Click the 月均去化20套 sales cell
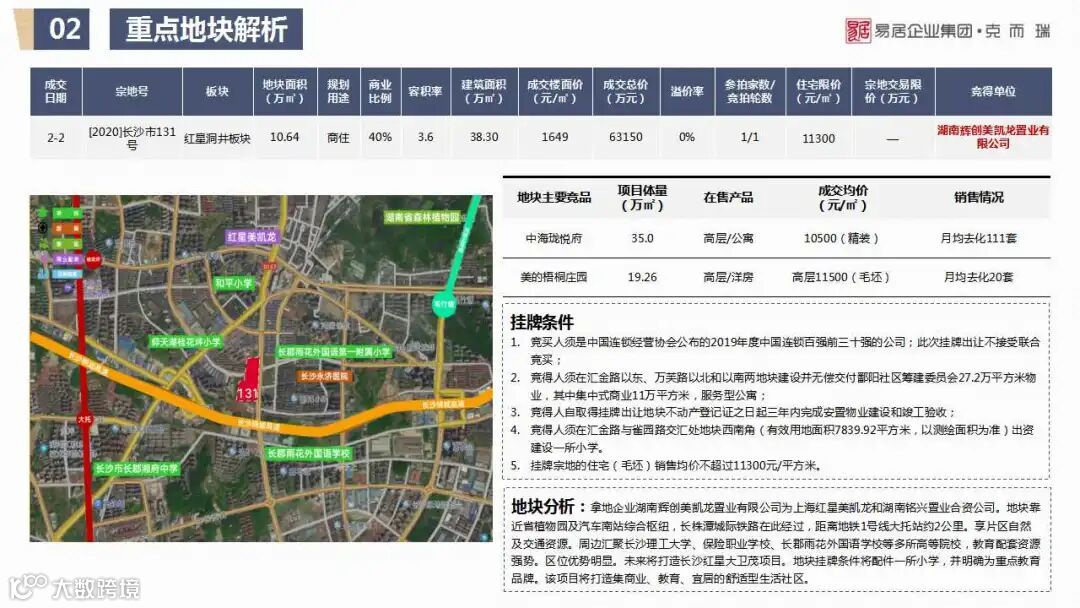 [978, 277]
